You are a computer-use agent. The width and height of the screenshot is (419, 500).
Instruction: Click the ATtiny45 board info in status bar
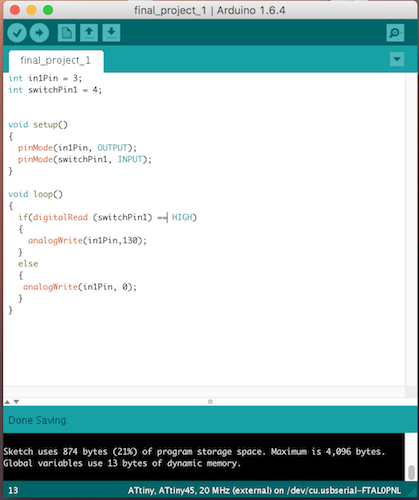tap(264, 491)
